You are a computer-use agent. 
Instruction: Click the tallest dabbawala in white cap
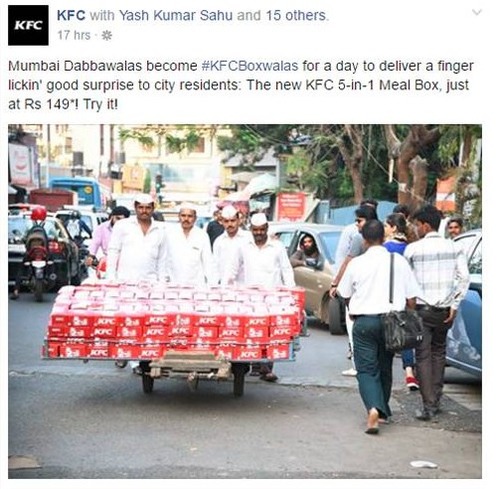[x=138, y=238]
